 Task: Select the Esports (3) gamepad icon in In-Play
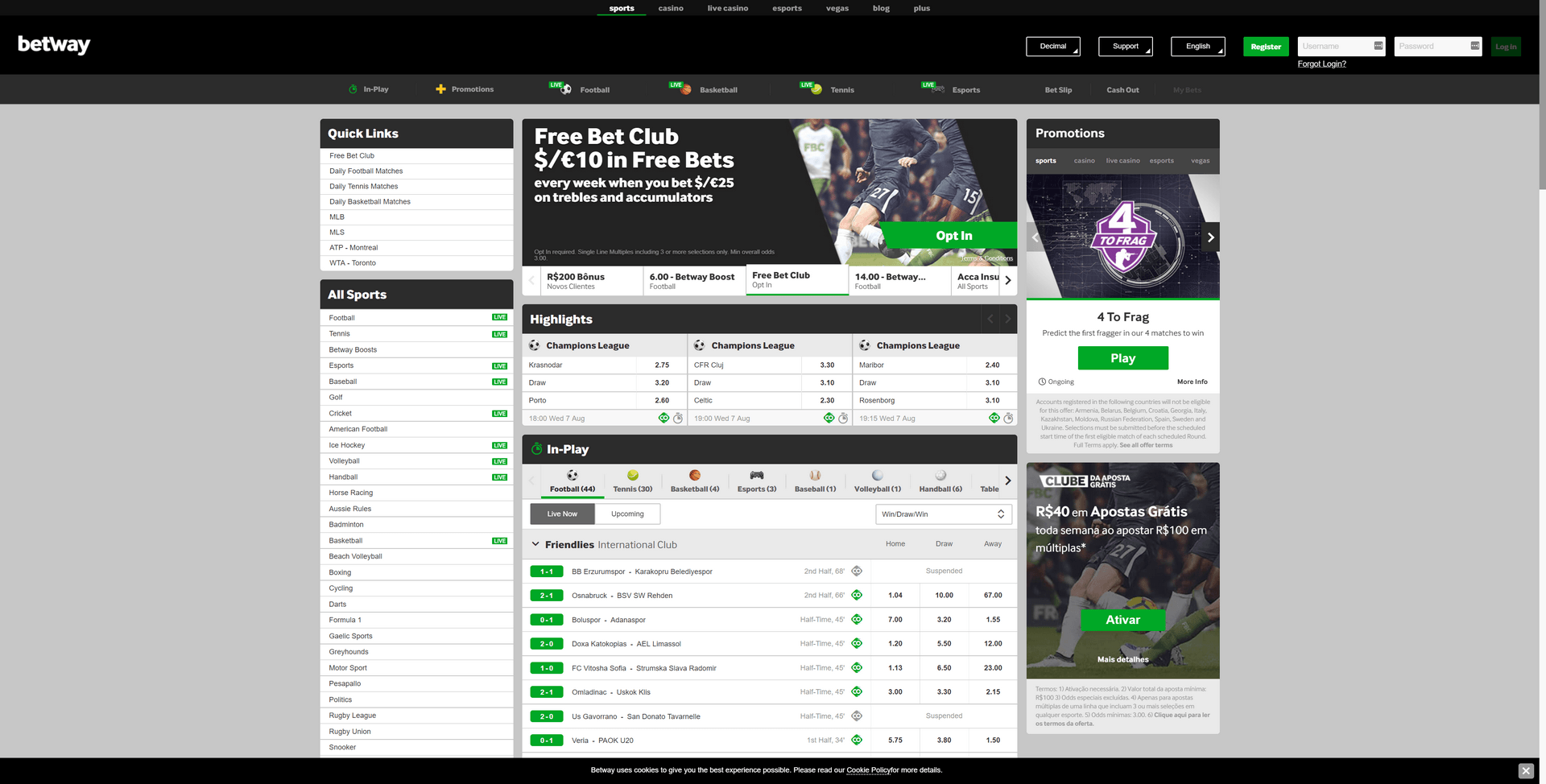(x=757, y=476)
